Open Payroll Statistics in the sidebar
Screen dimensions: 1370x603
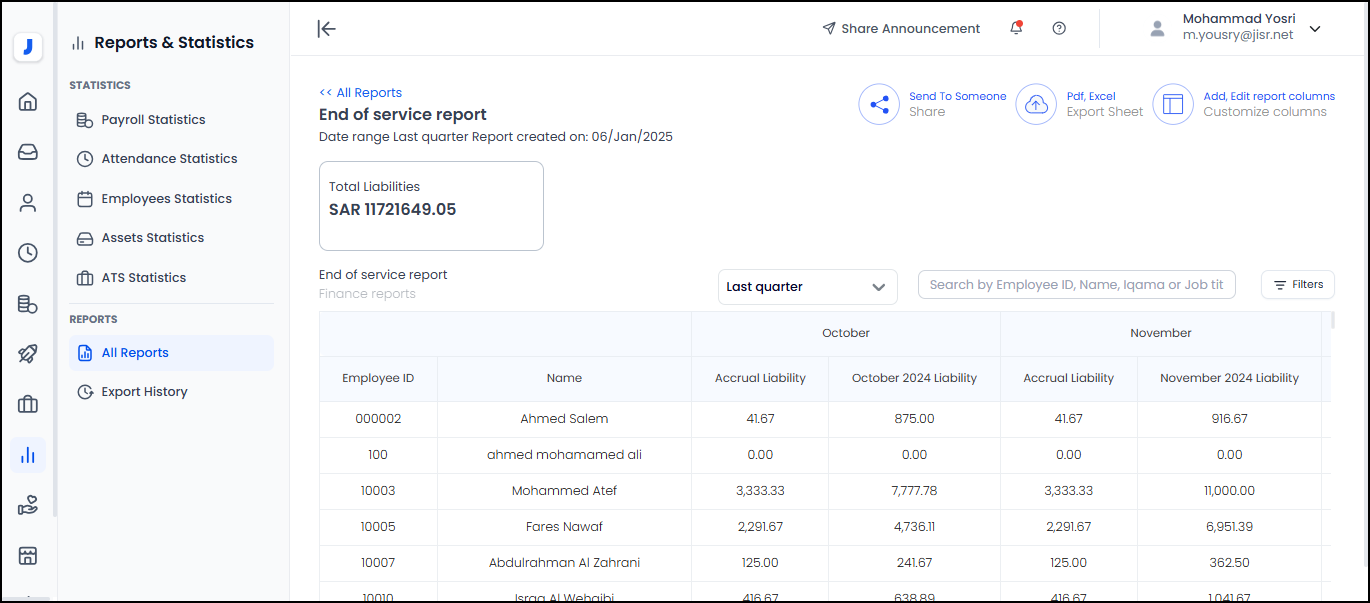(x=153, y=120)
